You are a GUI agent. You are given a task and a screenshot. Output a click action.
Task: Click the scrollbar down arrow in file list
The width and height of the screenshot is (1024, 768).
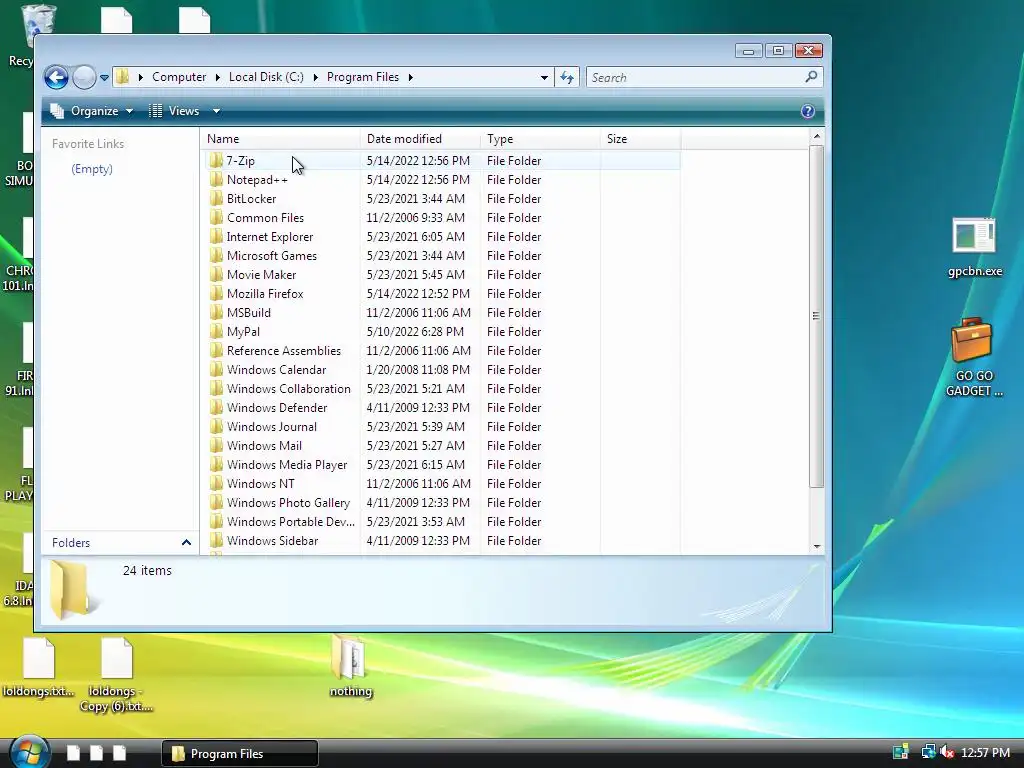(x=816, y=547)
